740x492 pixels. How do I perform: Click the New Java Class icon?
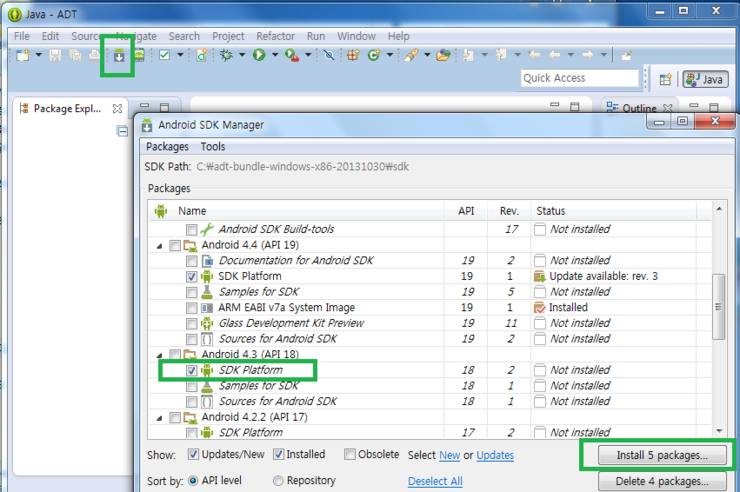coord(374,56)
